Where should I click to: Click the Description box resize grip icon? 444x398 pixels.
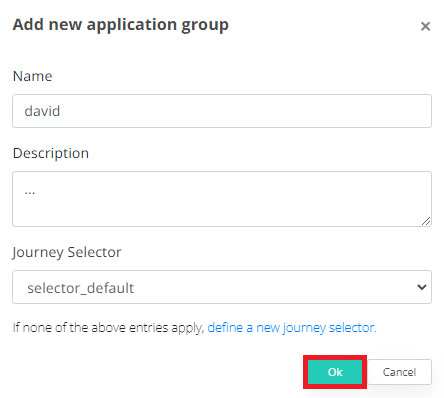[x=426, y=221]
